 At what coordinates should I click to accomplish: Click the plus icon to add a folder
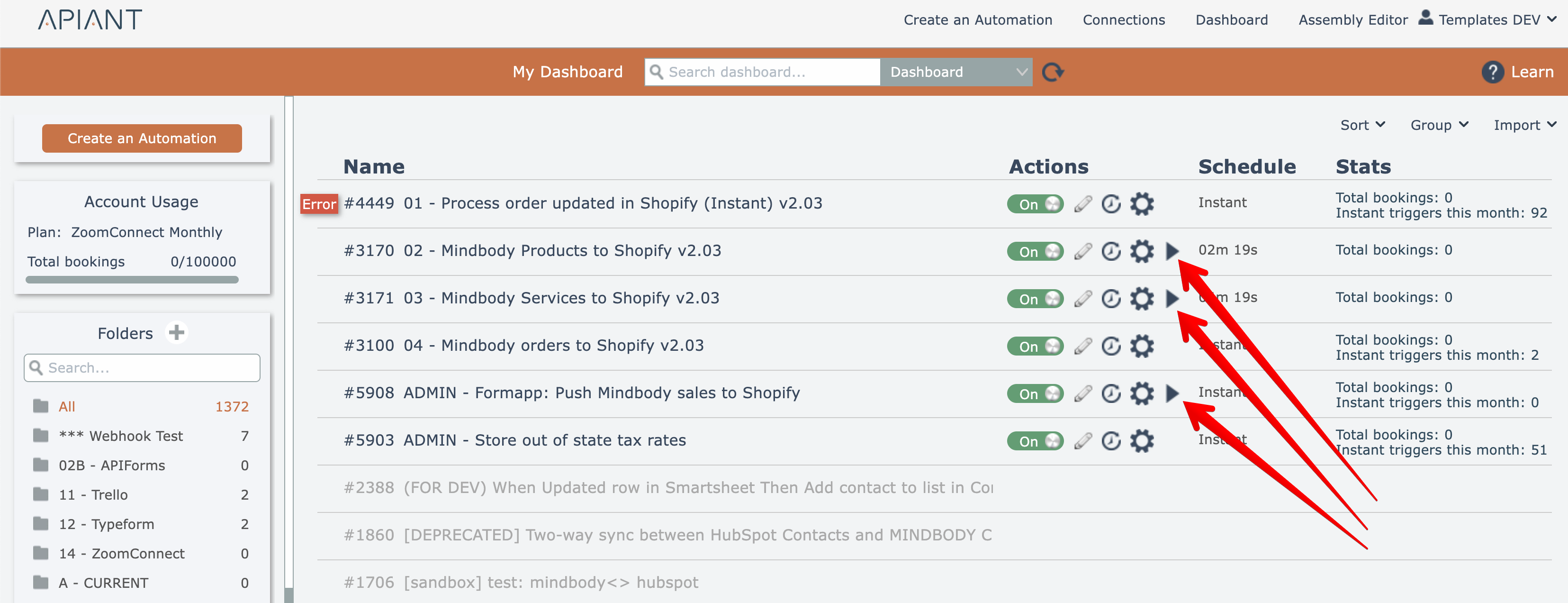177,333
